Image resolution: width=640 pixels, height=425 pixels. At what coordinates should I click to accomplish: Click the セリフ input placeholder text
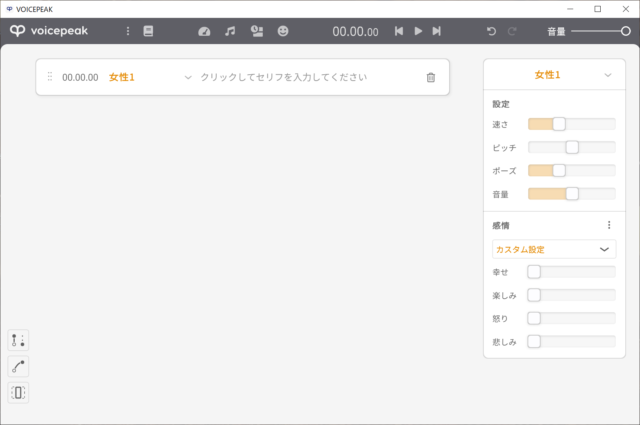[x=284, y=77]
